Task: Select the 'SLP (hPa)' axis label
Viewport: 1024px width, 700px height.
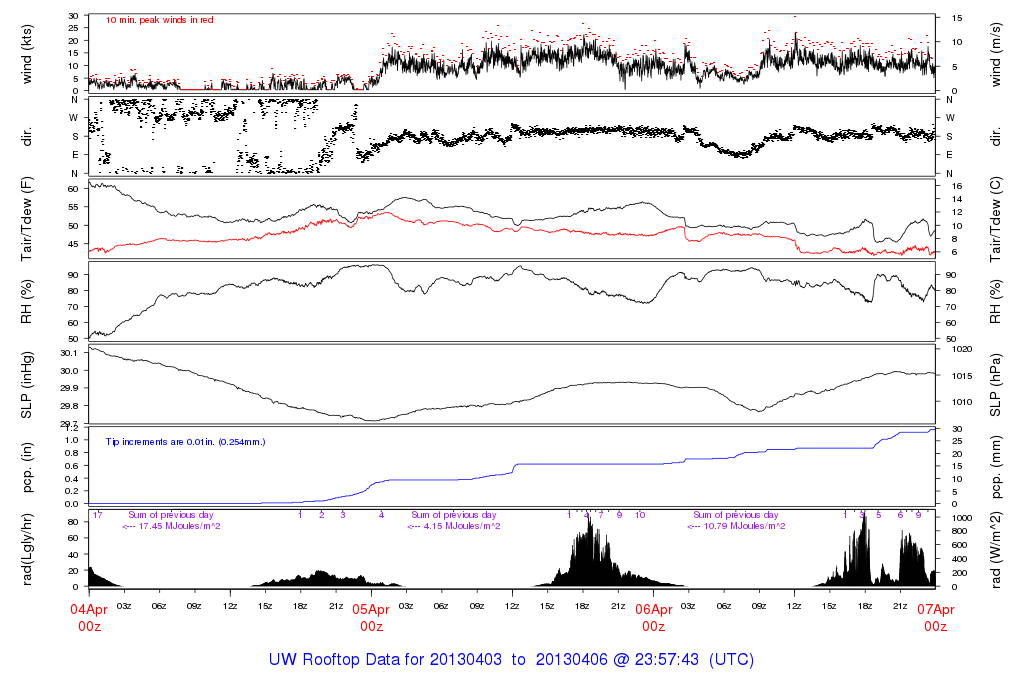Action: (996, 385)
